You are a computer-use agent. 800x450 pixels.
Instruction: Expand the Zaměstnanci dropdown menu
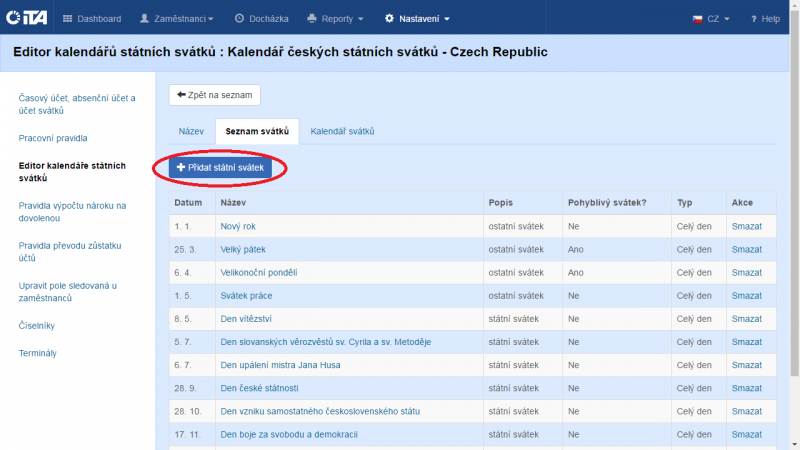176,18
